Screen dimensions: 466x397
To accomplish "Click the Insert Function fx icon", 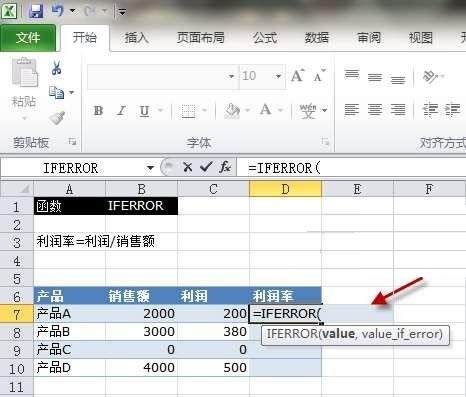I will click(x=225, y=167).
